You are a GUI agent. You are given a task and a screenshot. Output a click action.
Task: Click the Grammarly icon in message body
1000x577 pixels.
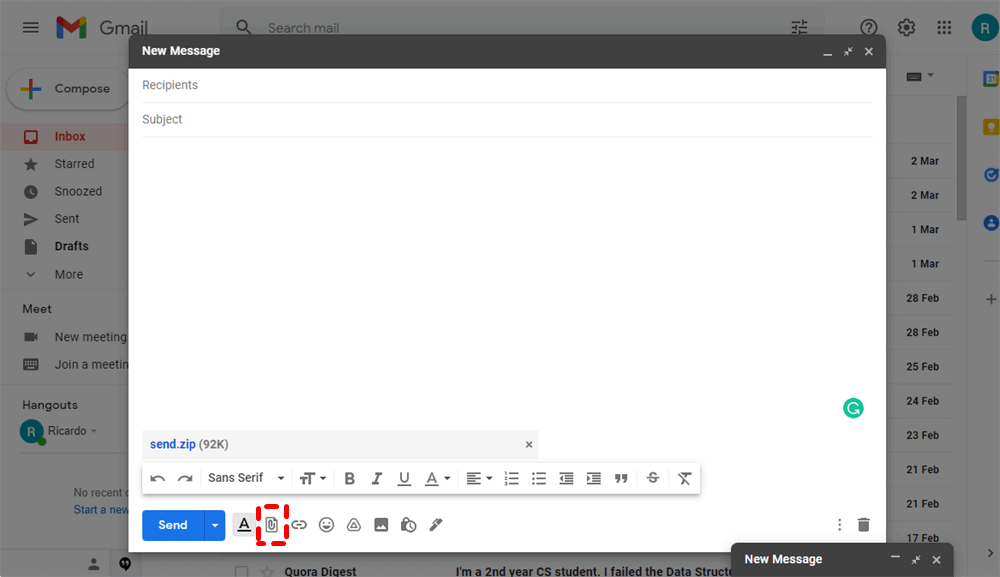coord(853,408)
